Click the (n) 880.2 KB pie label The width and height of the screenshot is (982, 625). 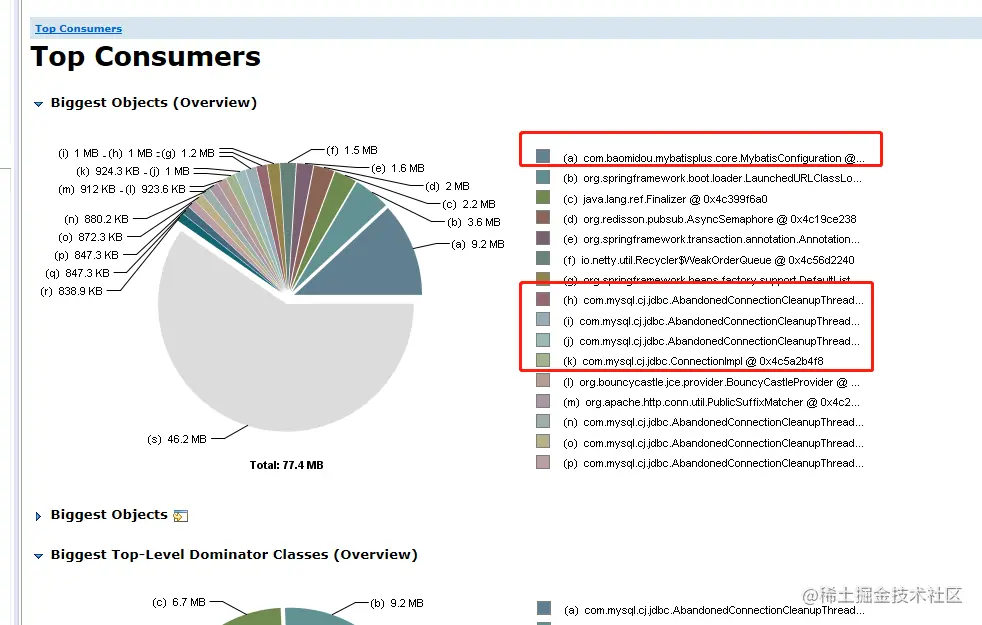[x=96, y=219]
